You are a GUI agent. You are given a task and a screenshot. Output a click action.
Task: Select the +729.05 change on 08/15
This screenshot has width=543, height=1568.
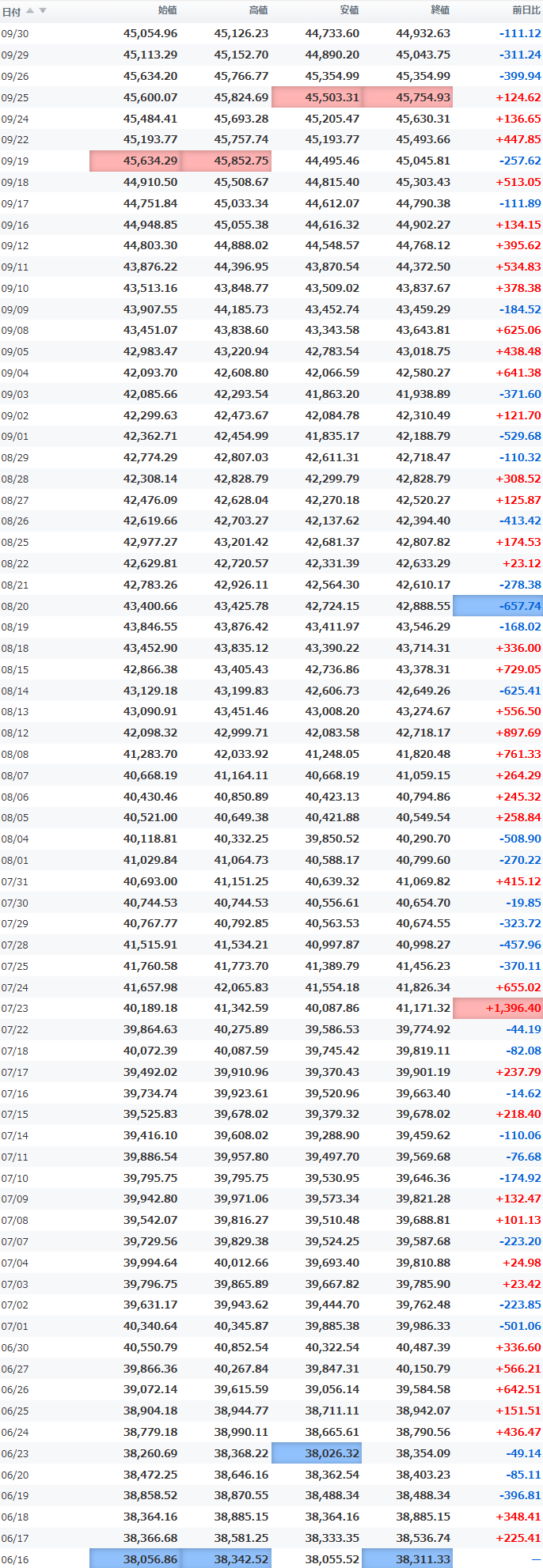click(x=518, y=669)
